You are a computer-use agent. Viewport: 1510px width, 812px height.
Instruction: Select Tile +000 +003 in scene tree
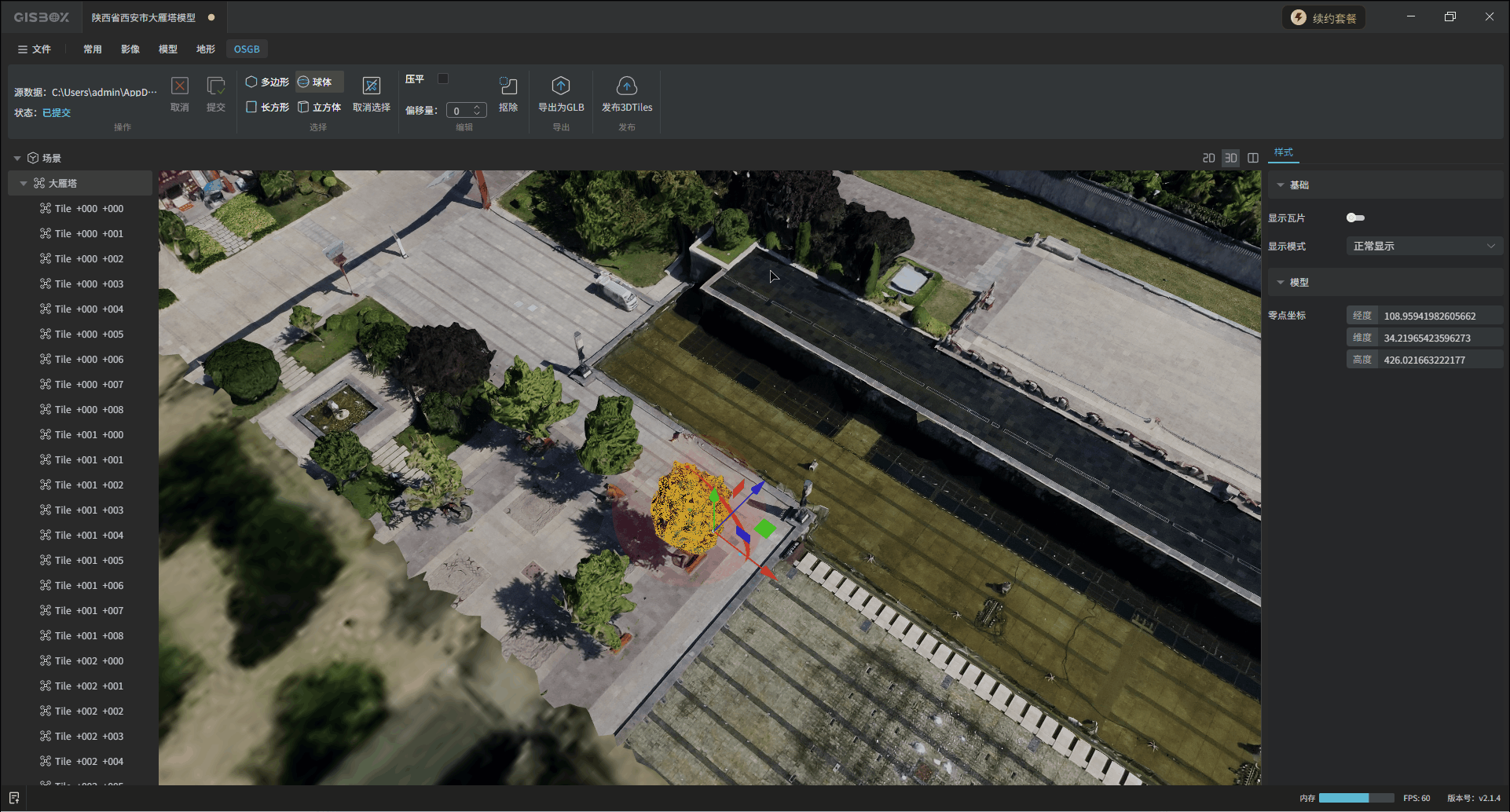click(89, 283)
